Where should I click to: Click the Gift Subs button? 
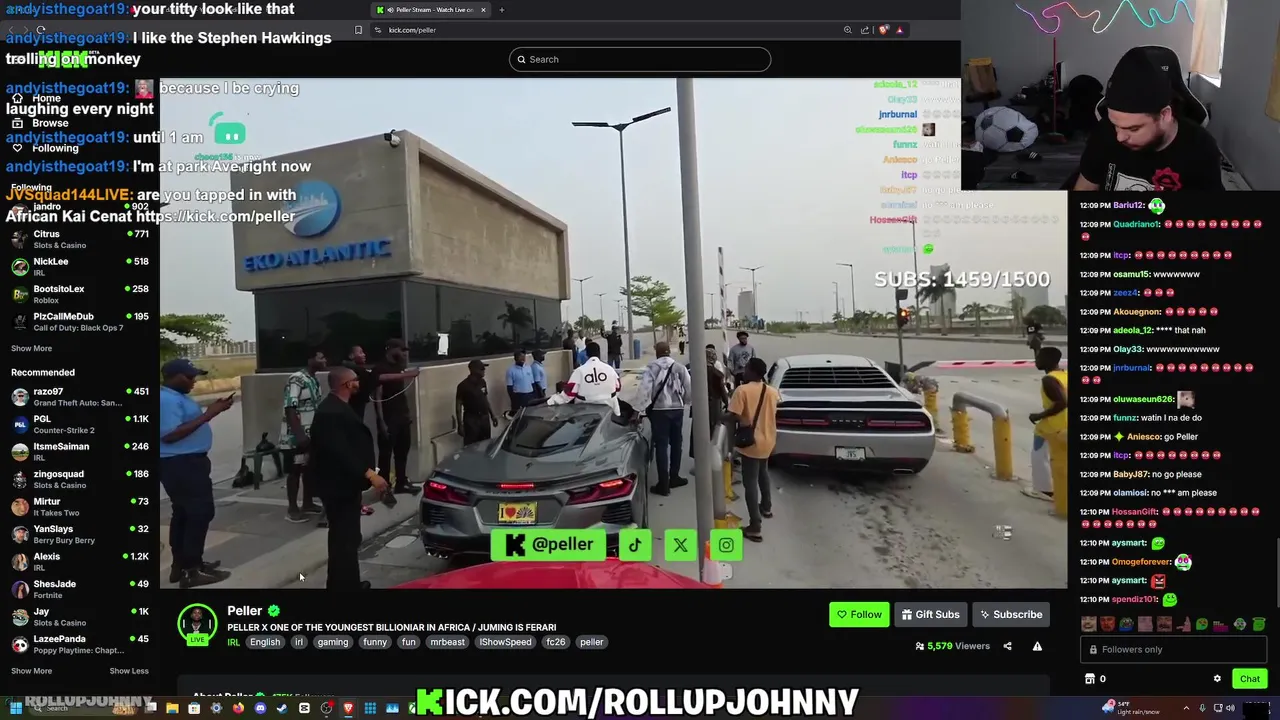click(x=930, y=615)
